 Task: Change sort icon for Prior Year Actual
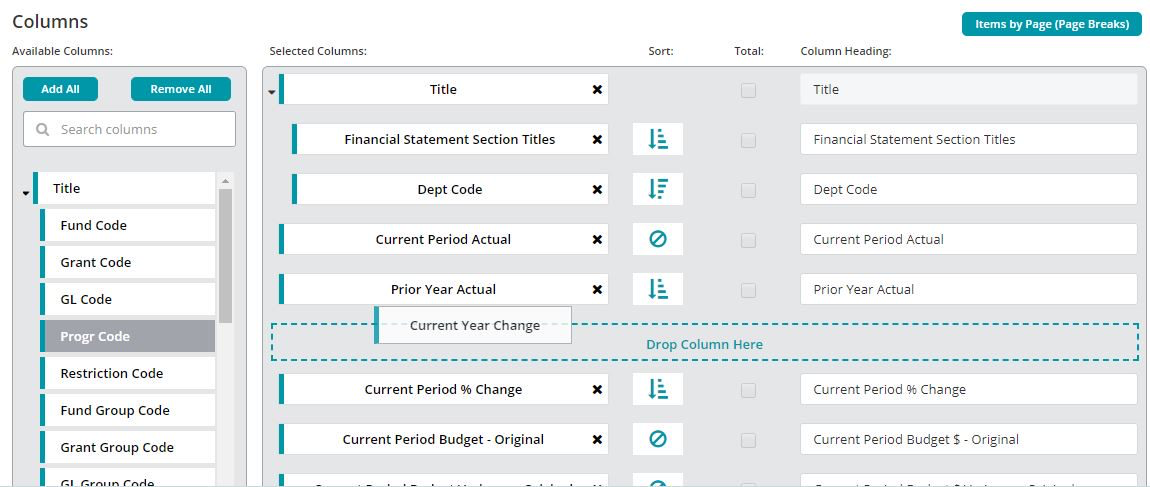point(658,290)
